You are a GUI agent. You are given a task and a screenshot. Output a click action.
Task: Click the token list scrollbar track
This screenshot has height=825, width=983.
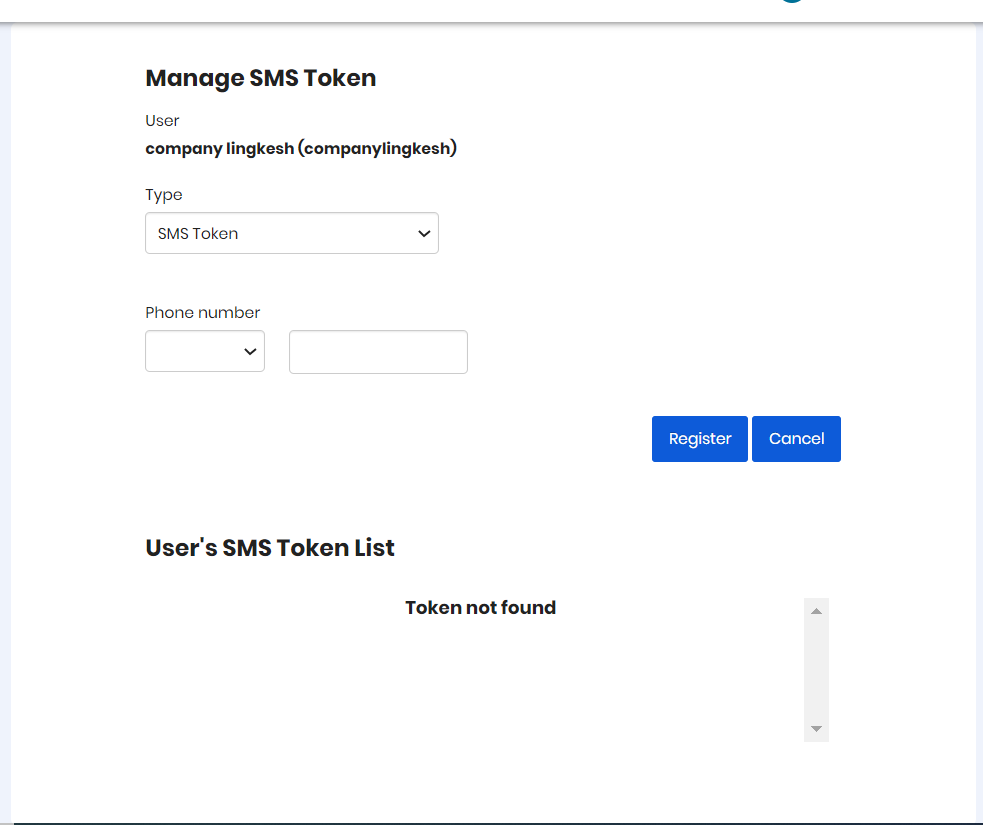(x=816, y=670)
